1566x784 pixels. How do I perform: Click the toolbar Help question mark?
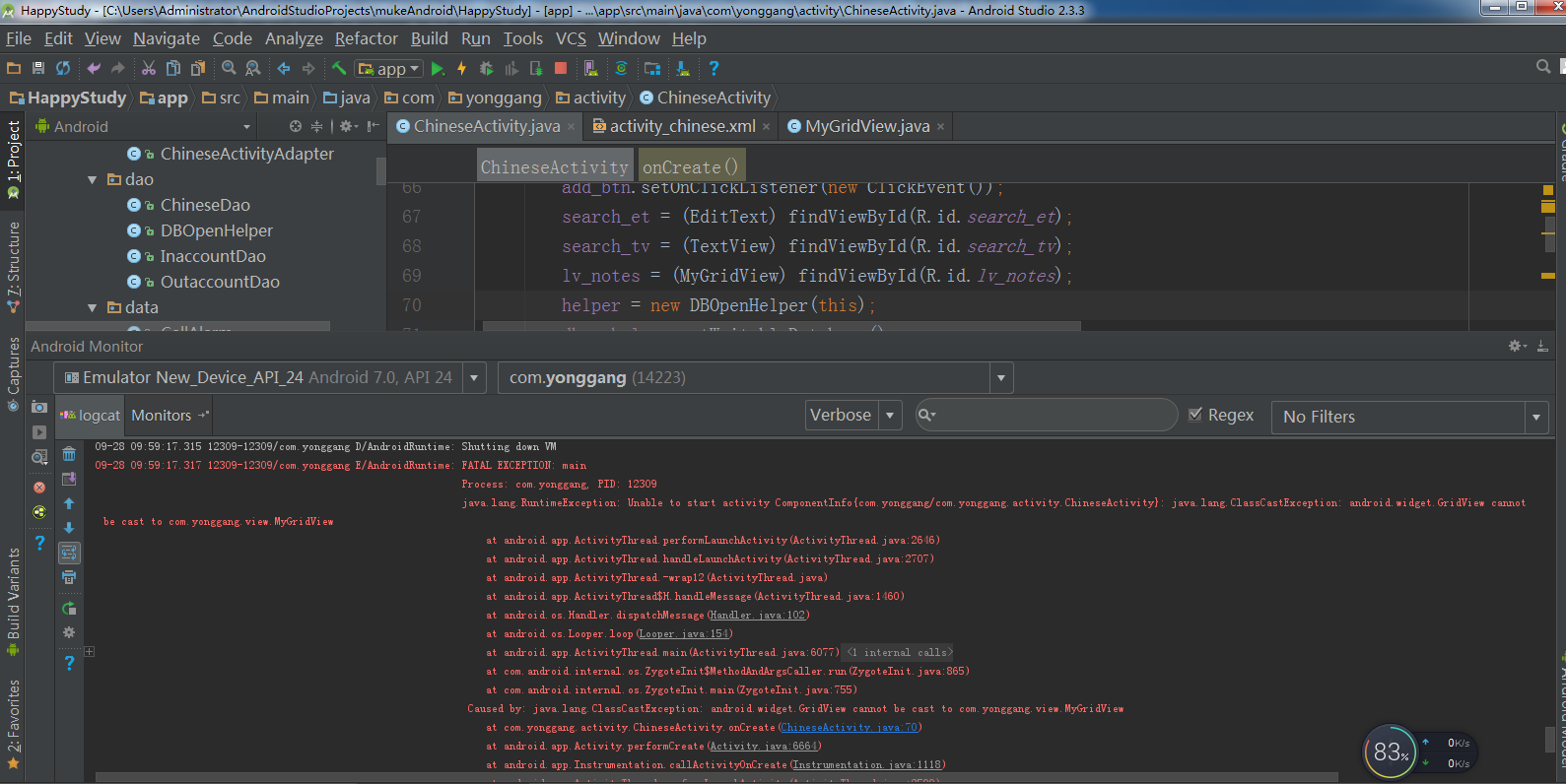point(714,68)
